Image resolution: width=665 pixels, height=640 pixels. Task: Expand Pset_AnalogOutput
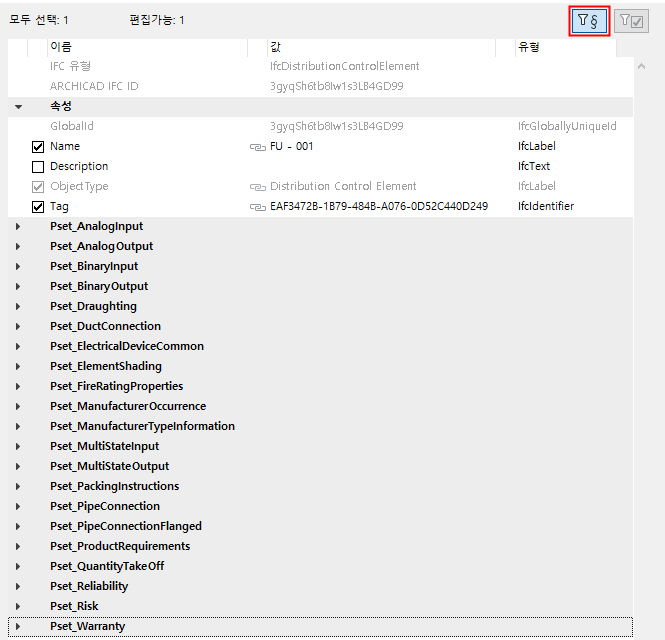tap(18, 246)
